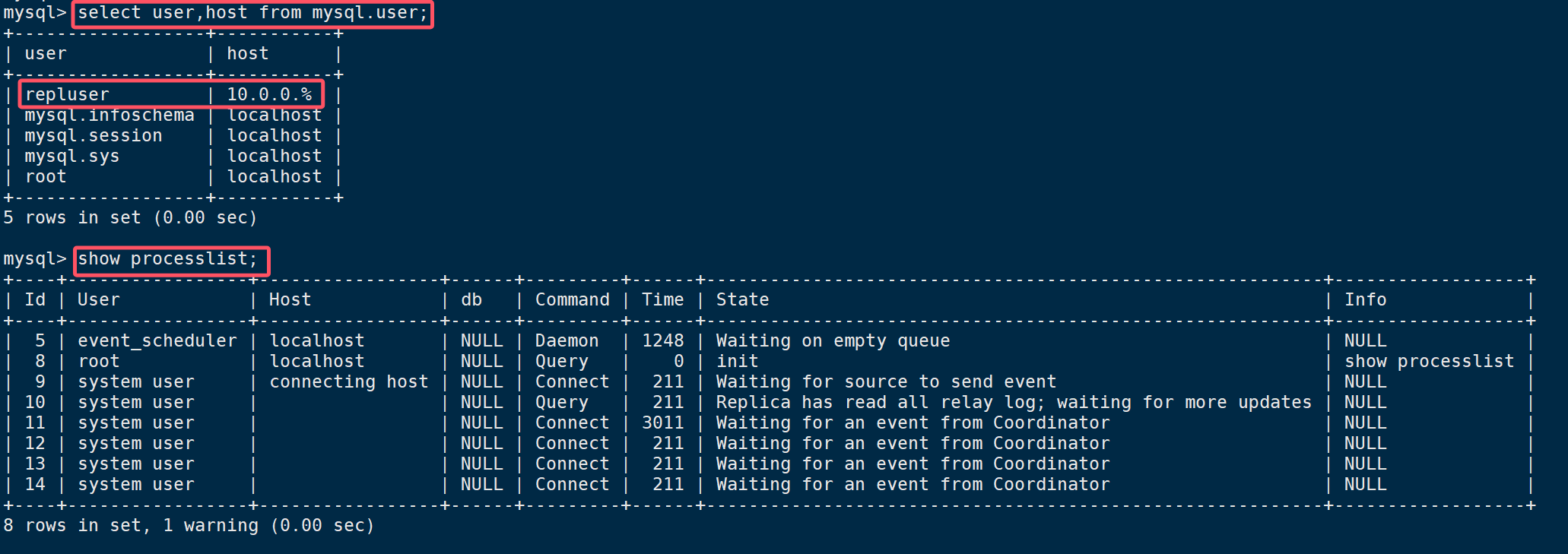Click the '10.0.0.%' host value
The image size is (1568, 554).
270,94
